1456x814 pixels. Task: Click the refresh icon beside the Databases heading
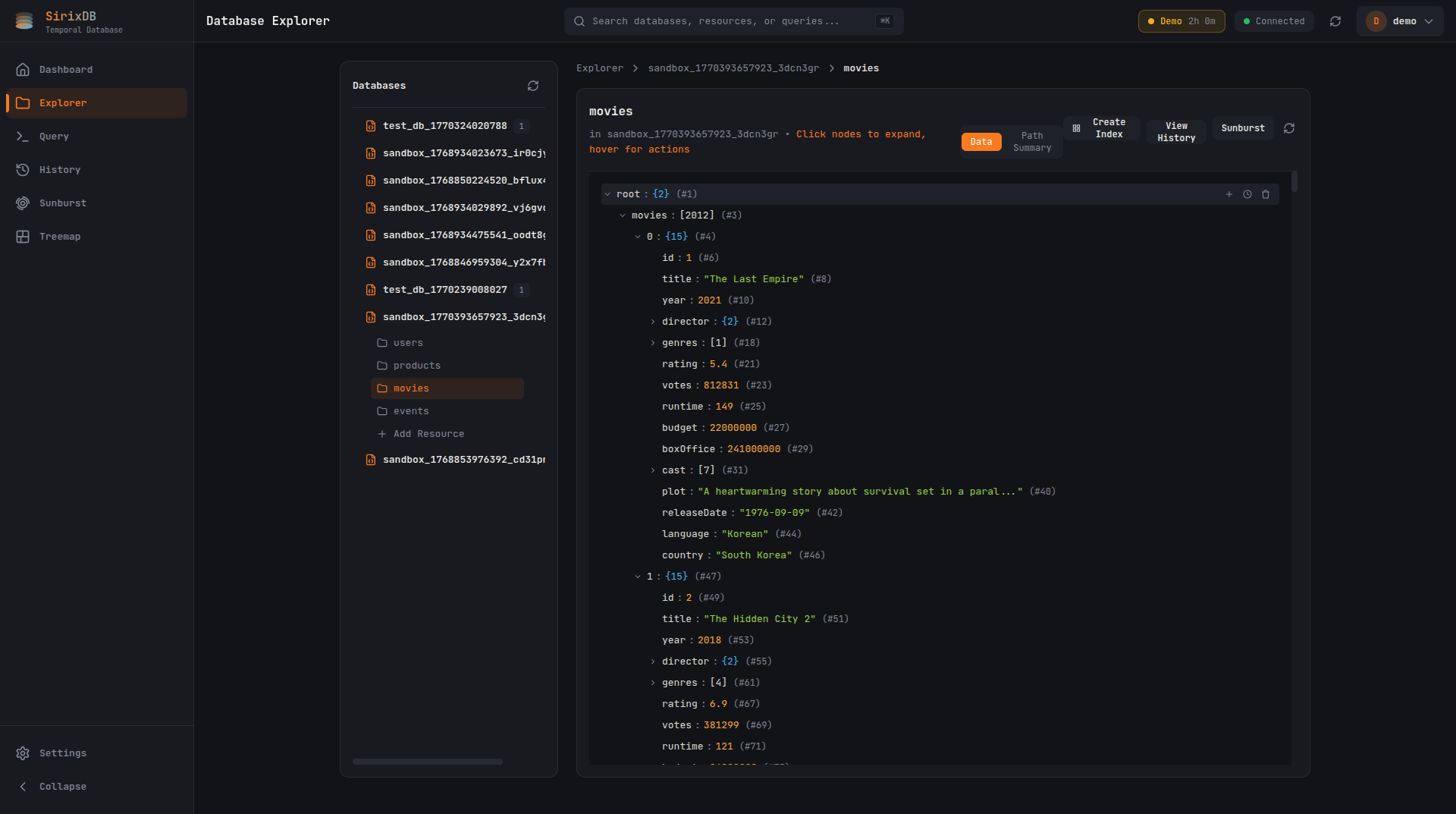(x=532, y=86)
